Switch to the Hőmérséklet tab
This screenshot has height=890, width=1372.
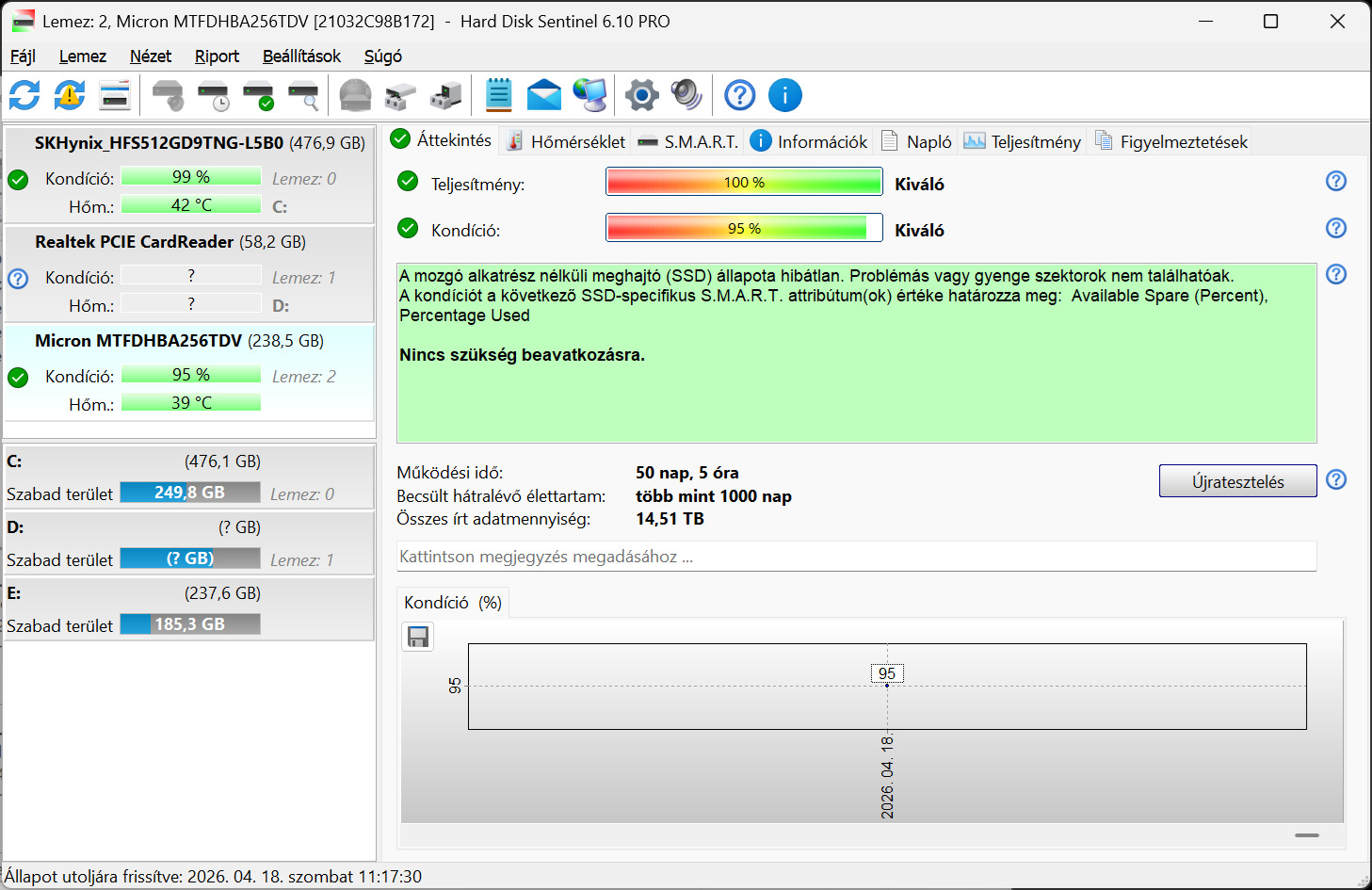pyautogui.click(x=566, y=141)
